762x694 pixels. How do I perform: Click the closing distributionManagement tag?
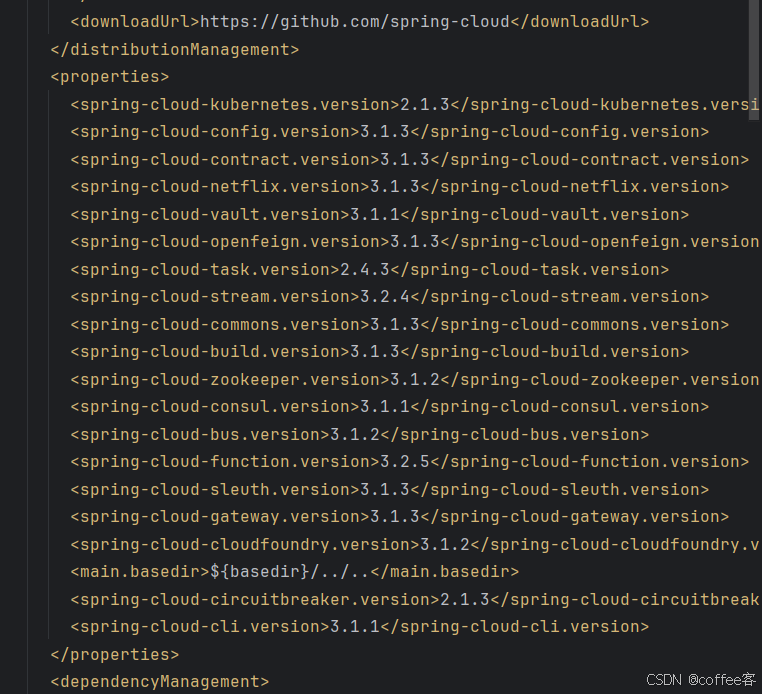coord(175,50)
